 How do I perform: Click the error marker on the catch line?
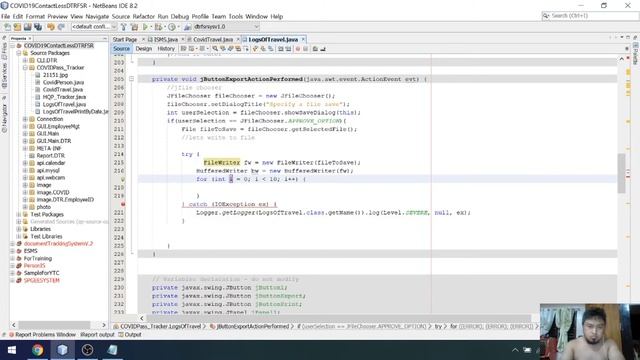[x=122, y=204]
